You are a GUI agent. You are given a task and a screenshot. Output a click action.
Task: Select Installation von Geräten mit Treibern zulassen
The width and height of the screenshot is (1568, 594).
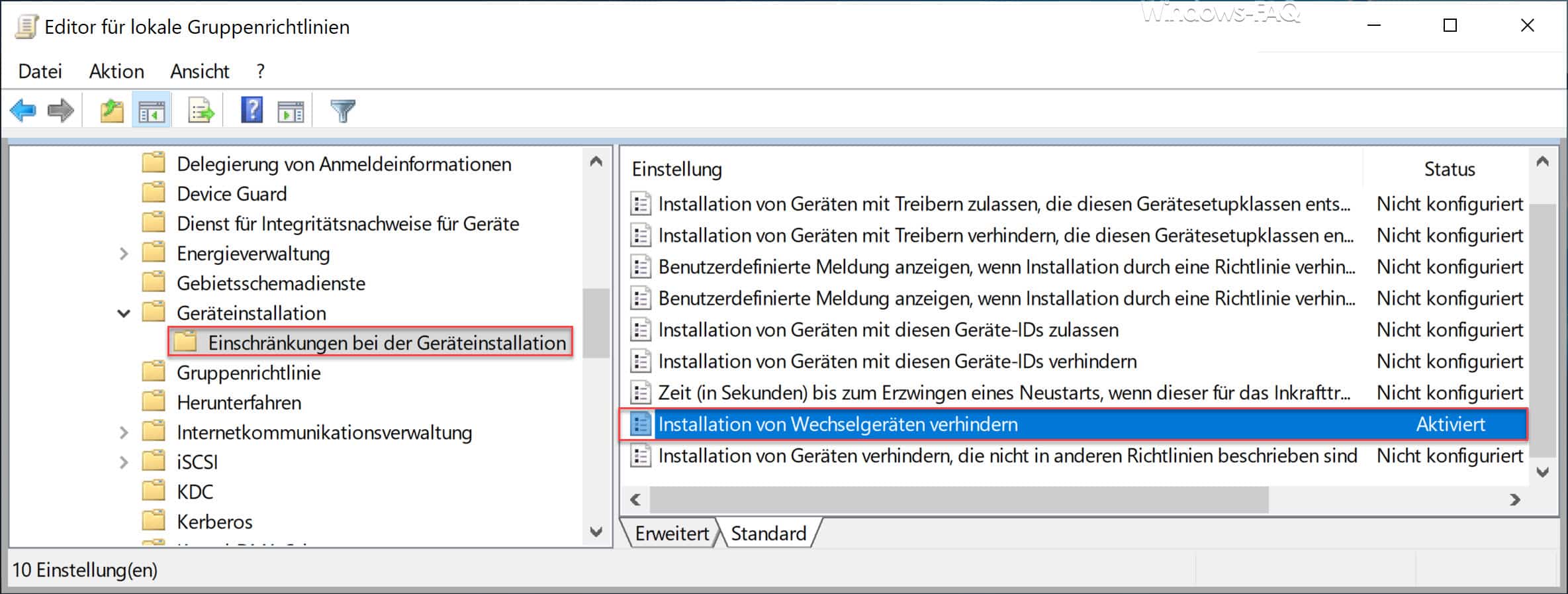click(x=1004, y=204)
